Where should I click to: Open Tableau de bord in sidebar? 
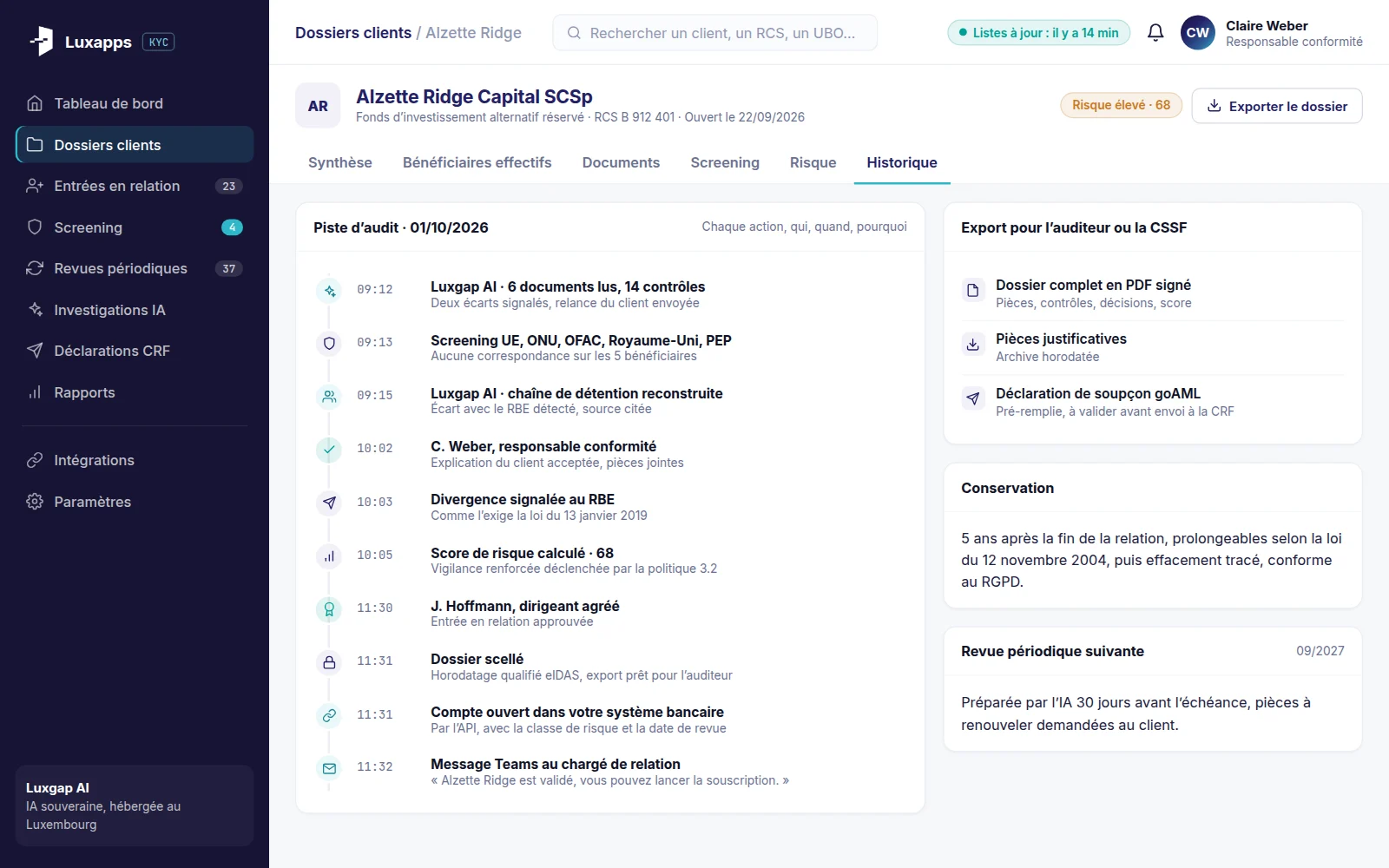pos(135,103)
